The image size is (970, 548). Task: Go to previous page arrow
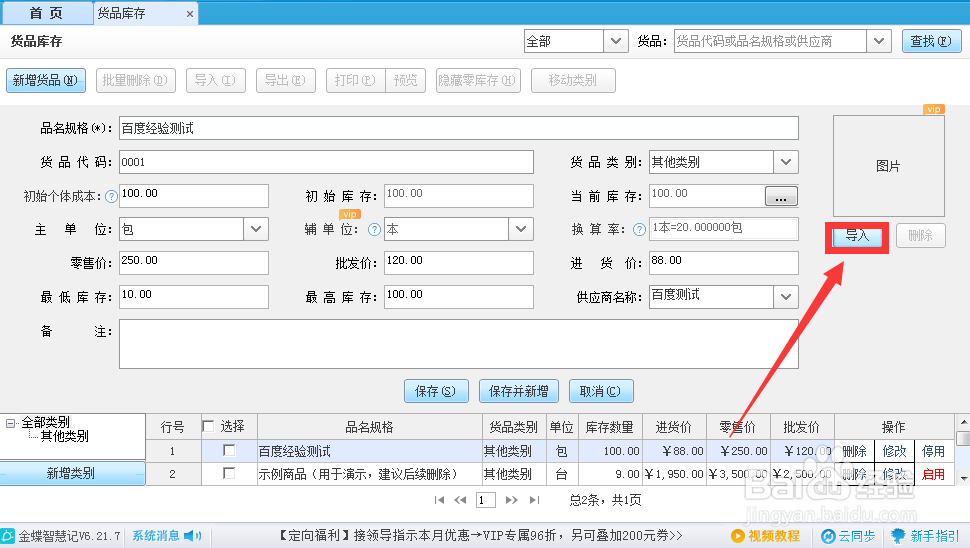[460, 500]
